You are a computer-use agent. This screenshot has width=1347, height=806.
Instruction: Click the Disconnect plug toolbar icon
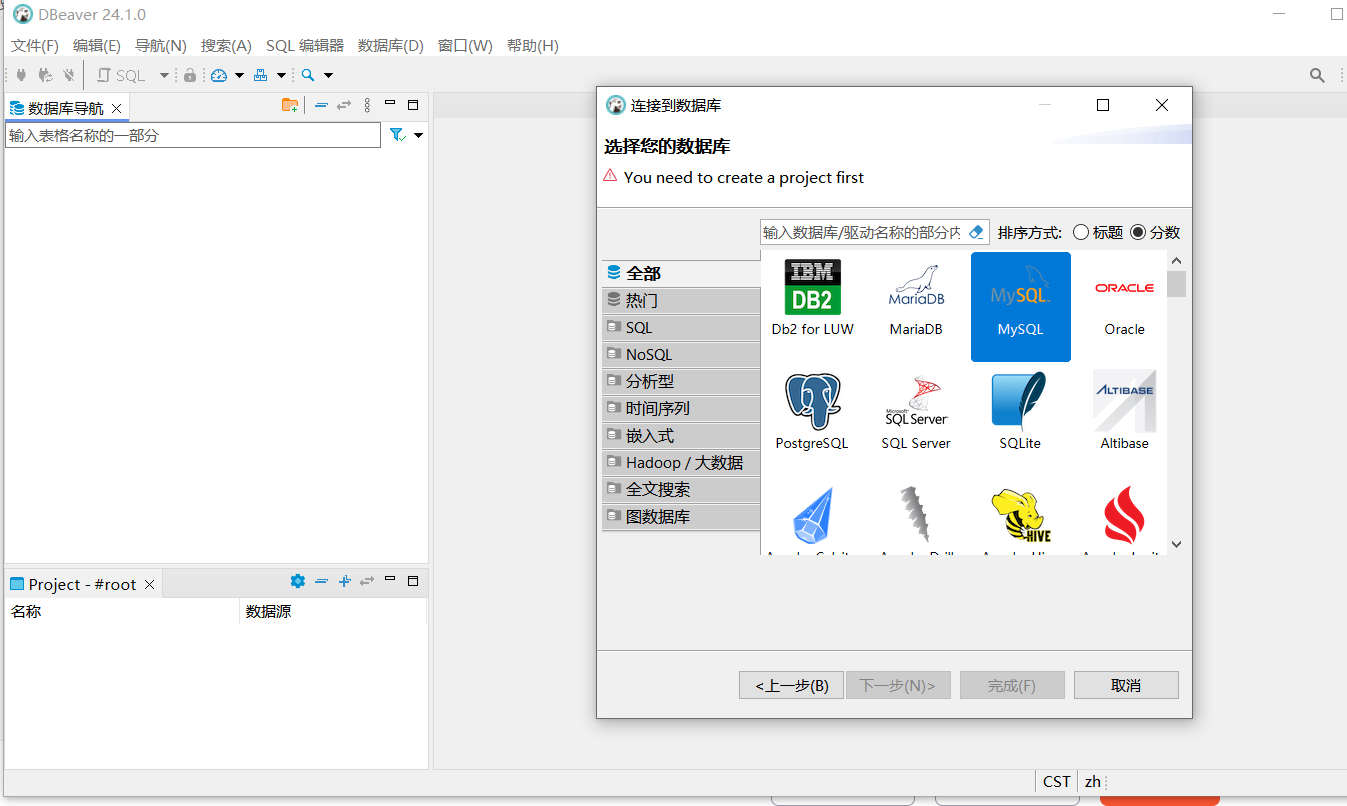click(x=69, y=75)
